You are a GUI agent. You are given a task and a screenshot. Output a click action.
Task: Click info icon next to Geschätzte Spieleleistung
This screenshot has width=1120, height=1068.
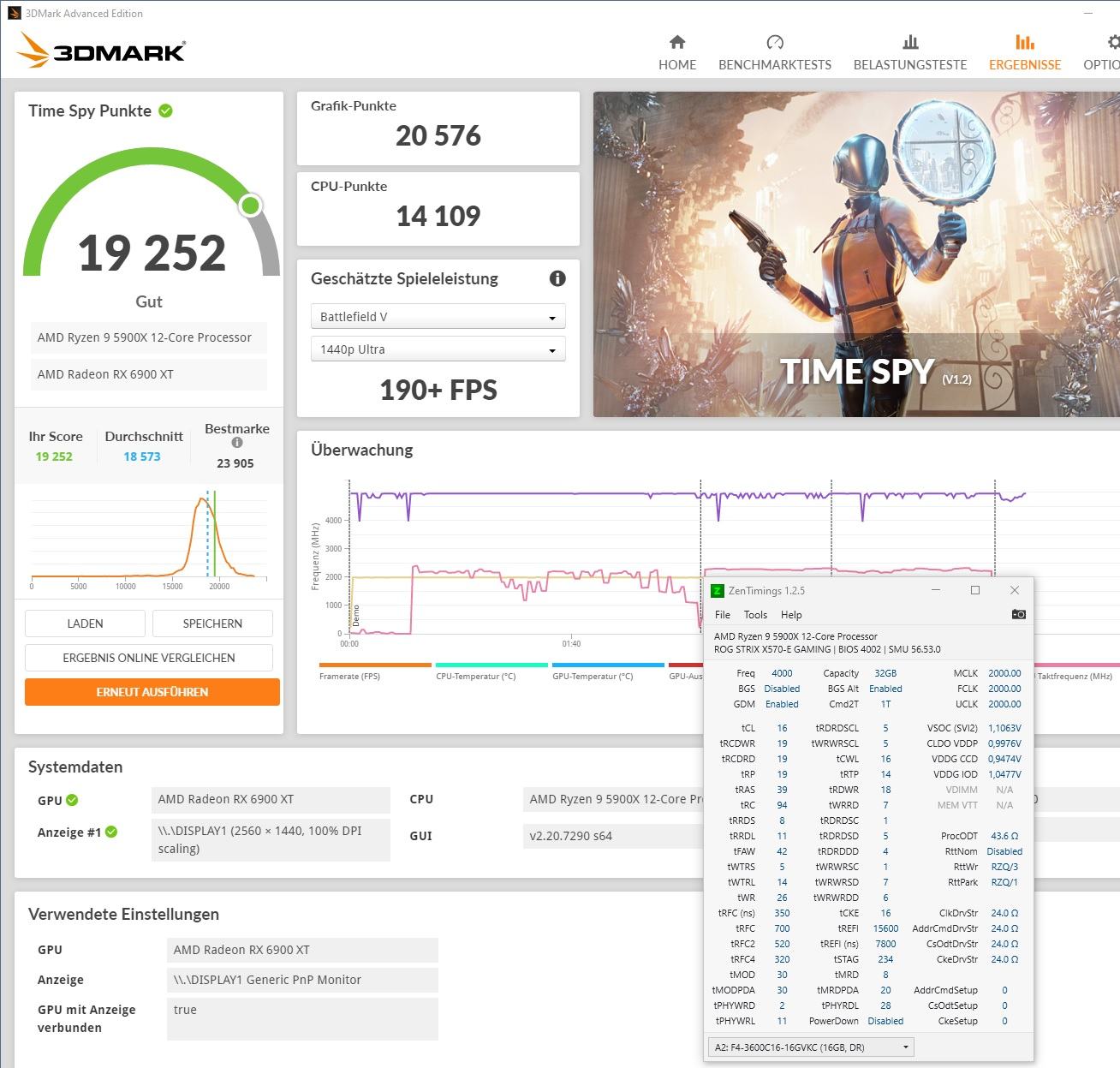tap(557, 278)
